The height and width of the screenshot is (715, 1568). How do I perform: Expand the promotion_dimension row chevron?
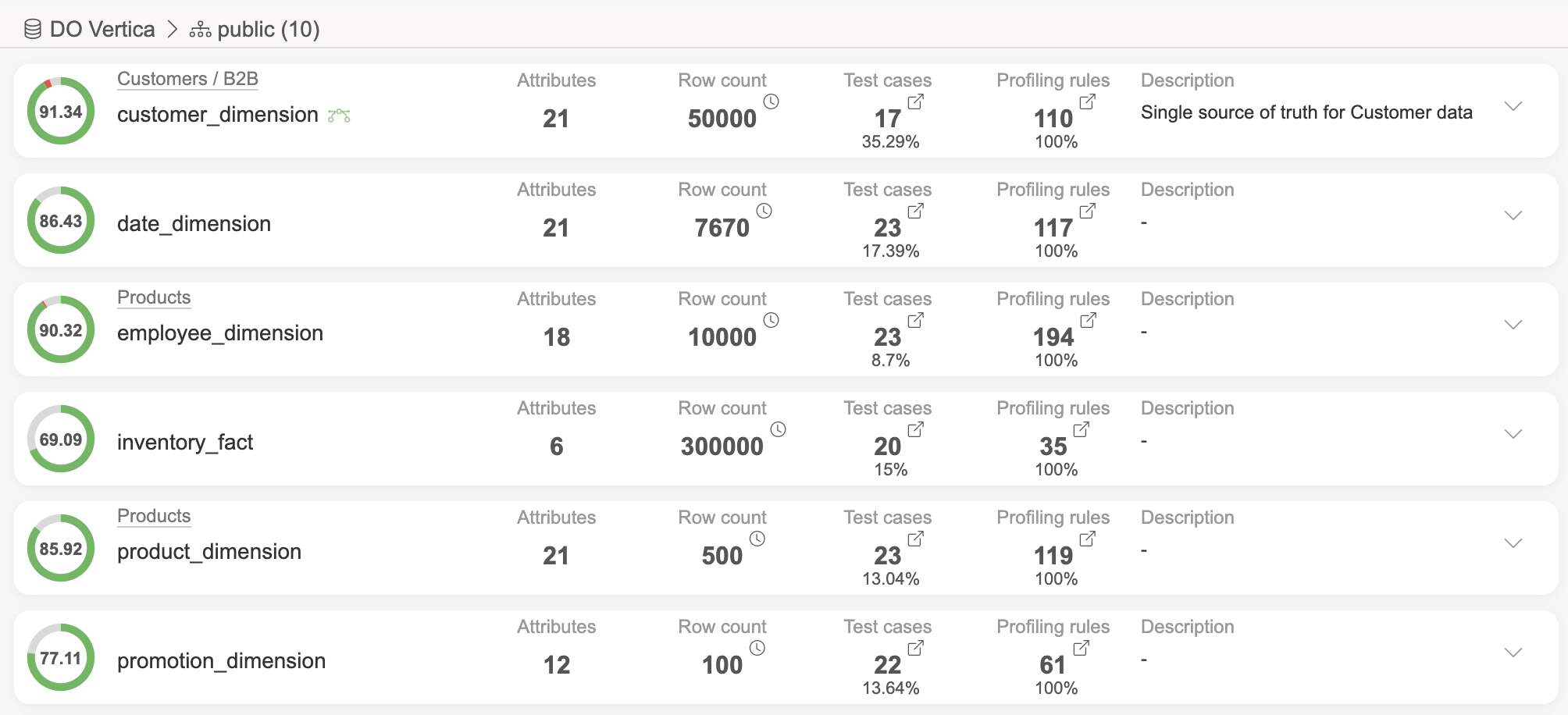click(x=1513, y=653)
